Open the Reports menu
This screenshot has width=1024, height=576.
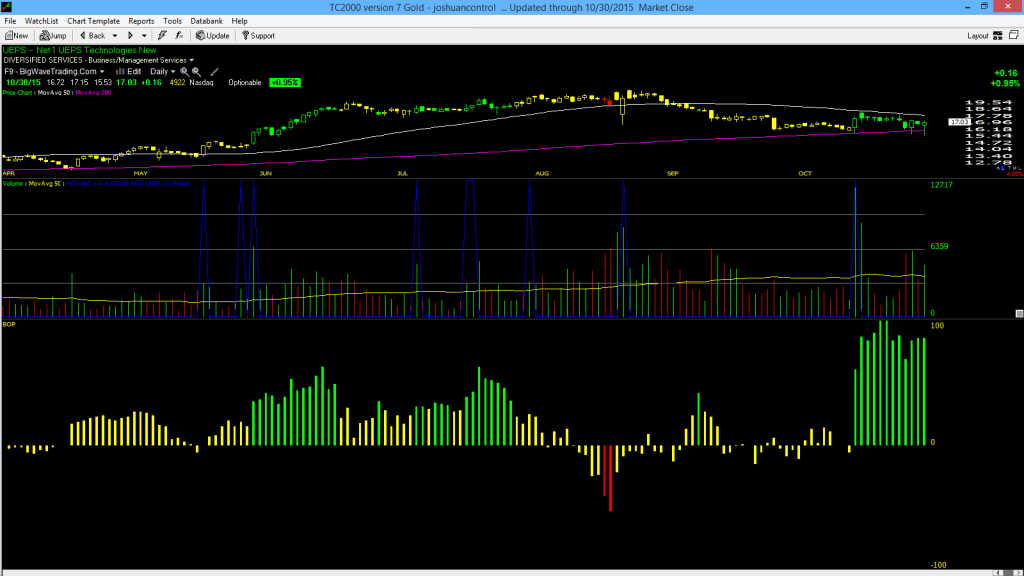point(141,21)
